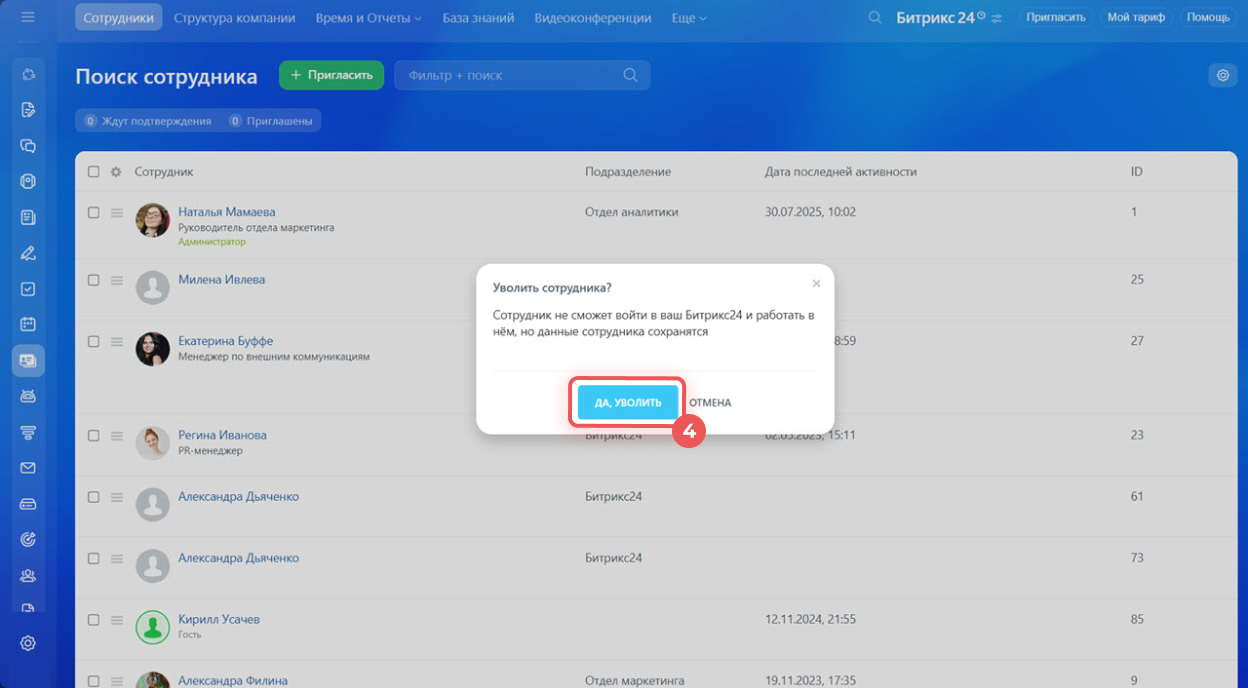The image size is (1248, 688).
Task: Open actions menu for Дьяченко ID 61
Action: [x=116, y=497]
